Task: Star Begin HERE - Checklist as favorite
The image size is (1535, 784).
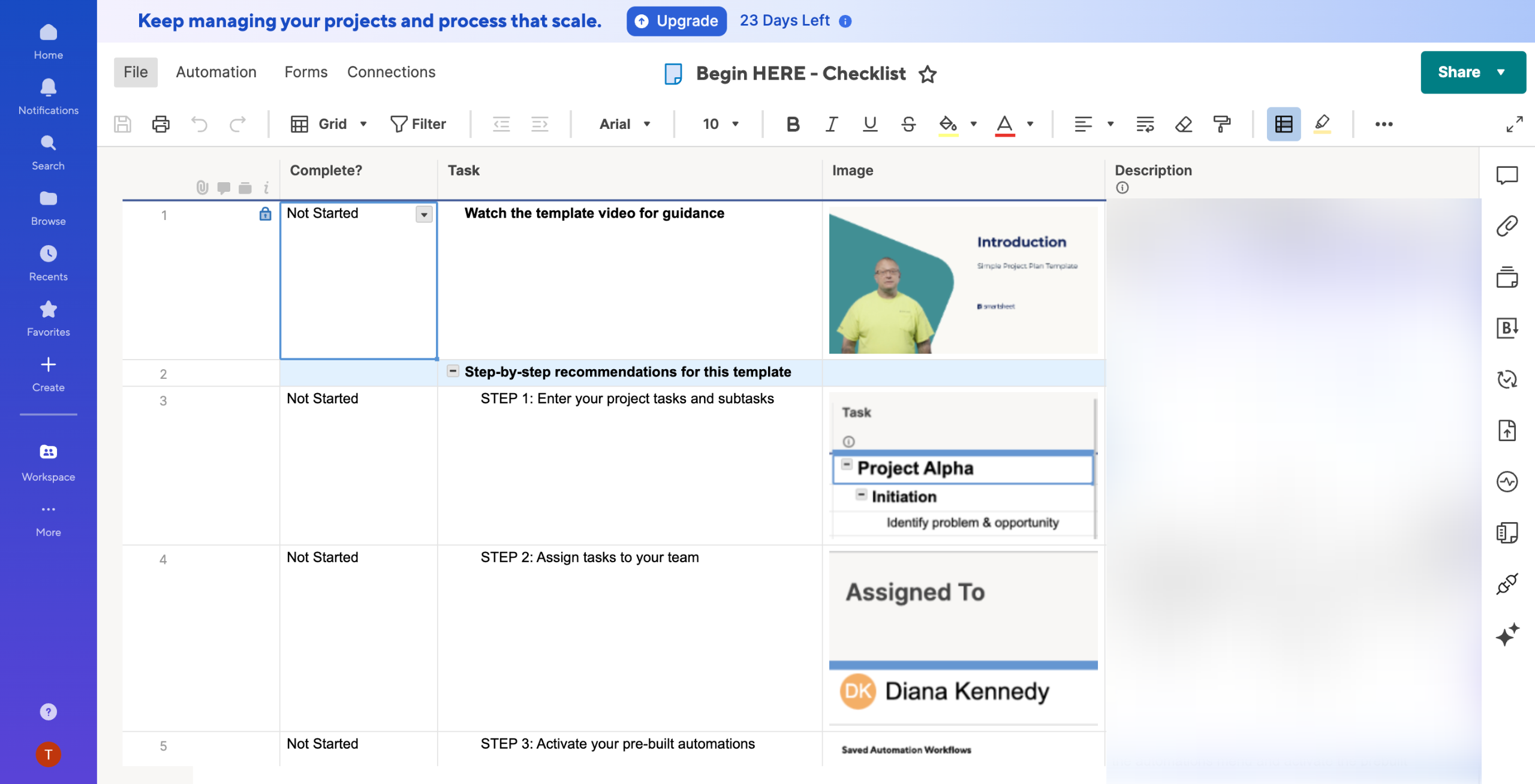Action: point(928,74)
